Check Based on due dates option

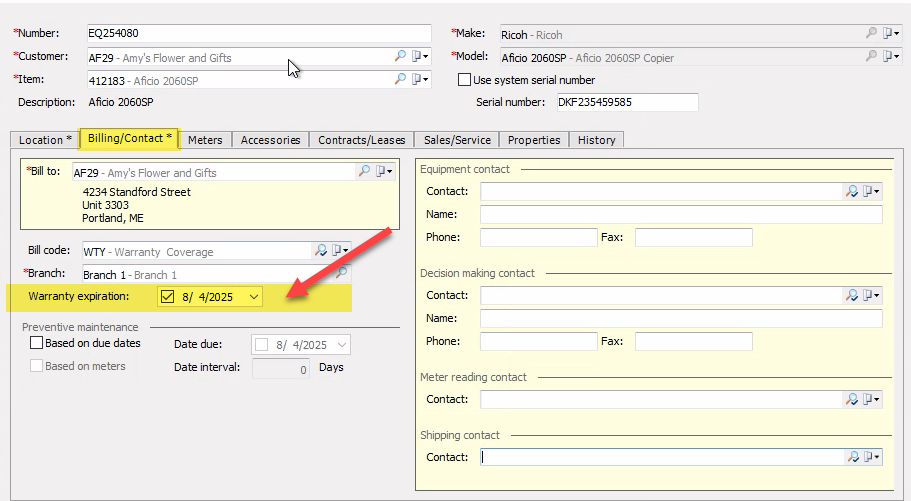[x=36, y=343]
